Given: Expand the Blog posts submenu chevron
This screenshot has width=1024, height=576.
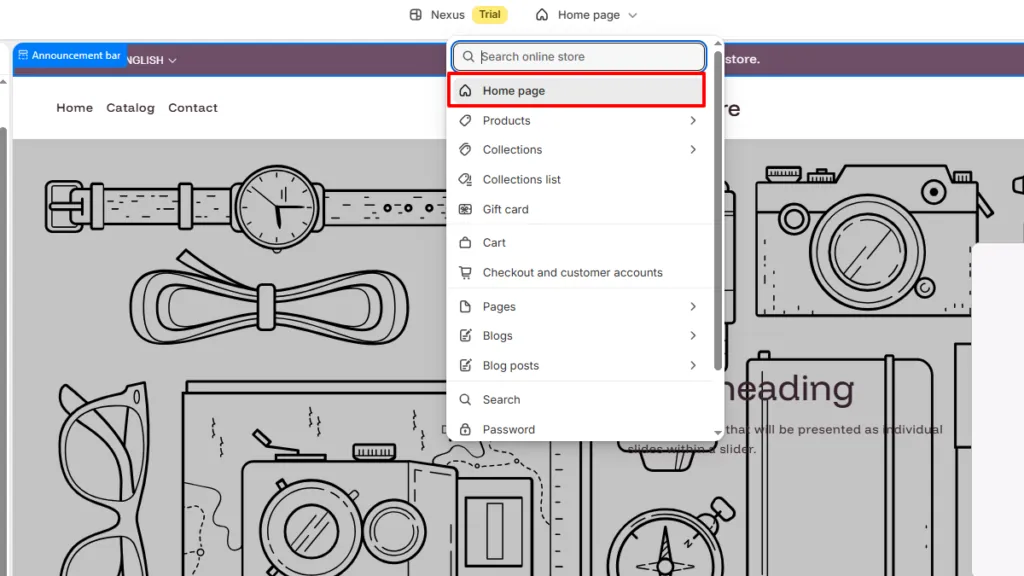Looking at the screenshot, I should coord(693,366).
